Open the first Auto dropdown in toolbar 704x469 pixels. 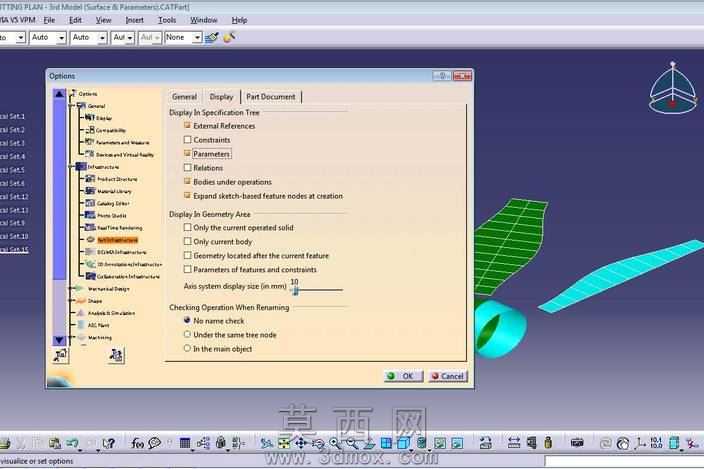pyautogui.click(x=48, y=38)
